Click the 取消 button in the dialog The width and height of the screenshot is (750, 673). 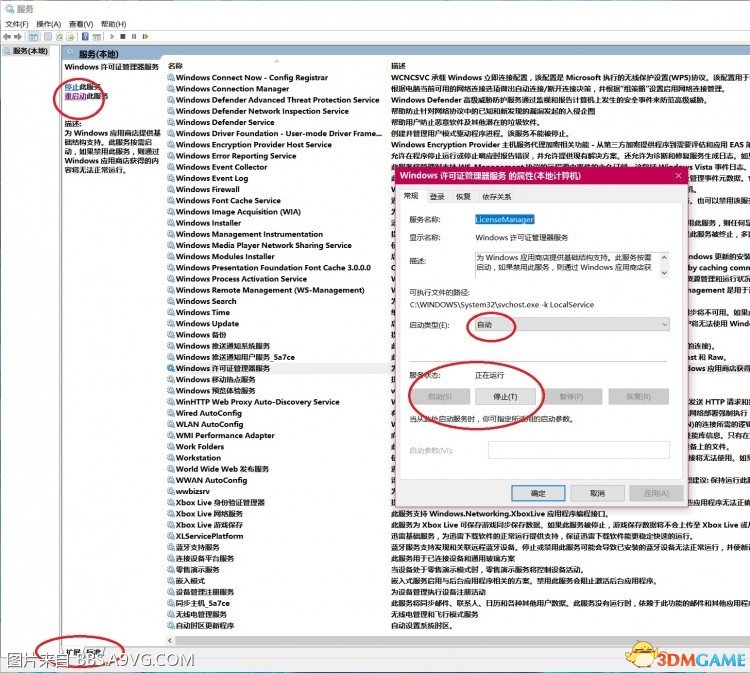(x=597, y=493)
